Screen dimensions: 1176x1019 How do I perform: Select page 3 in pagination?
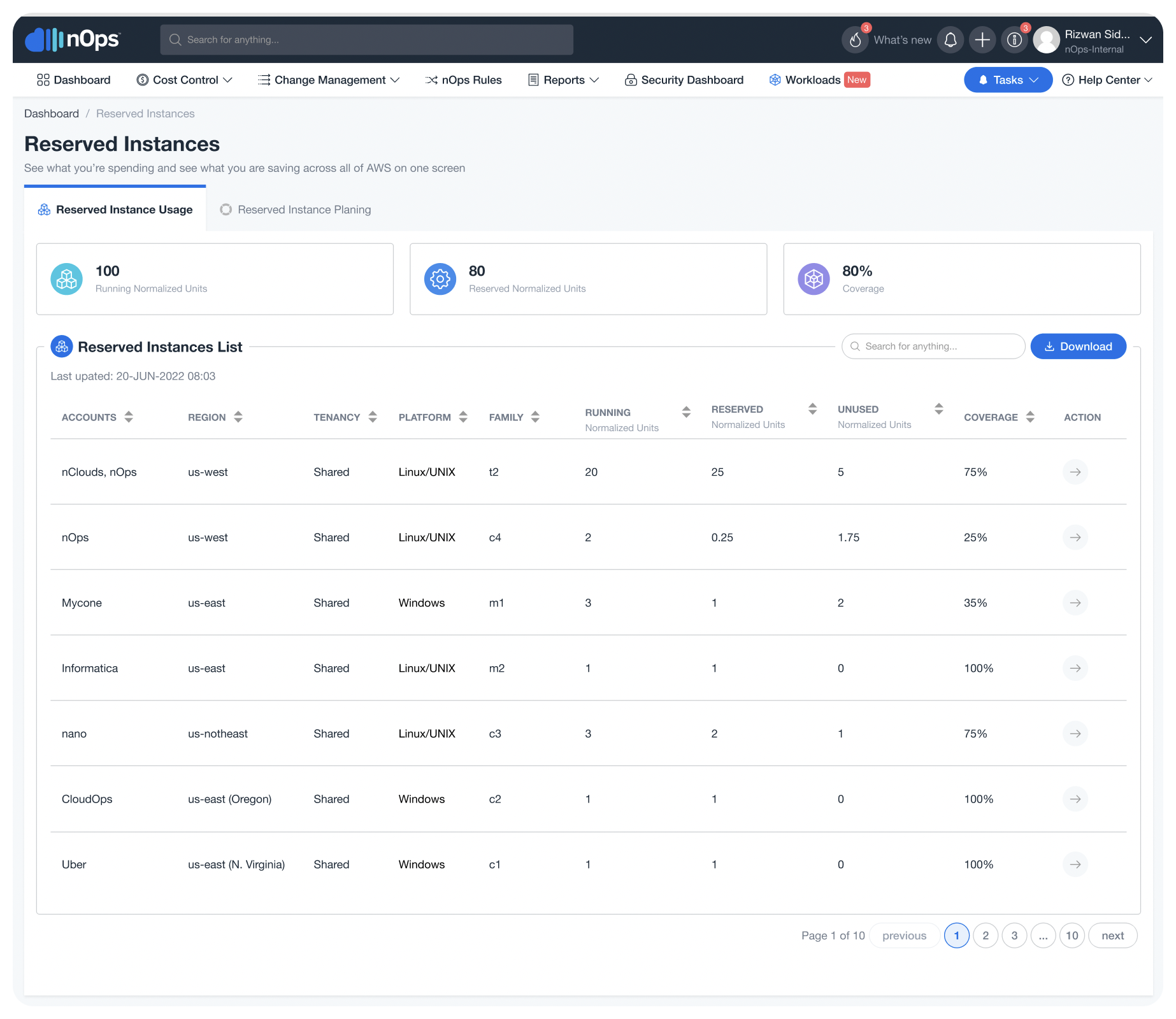(1014, 936)
